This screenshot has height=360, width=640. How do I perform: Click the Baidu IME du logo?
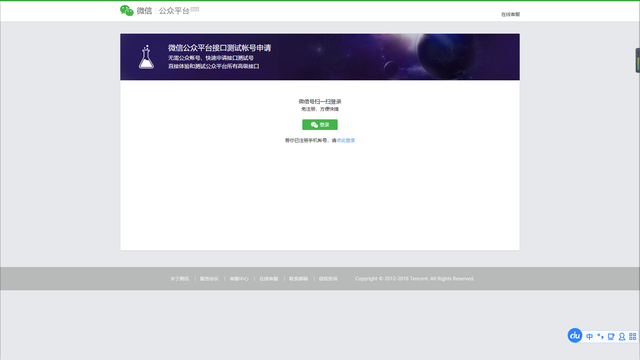click(x=575, y=336)
